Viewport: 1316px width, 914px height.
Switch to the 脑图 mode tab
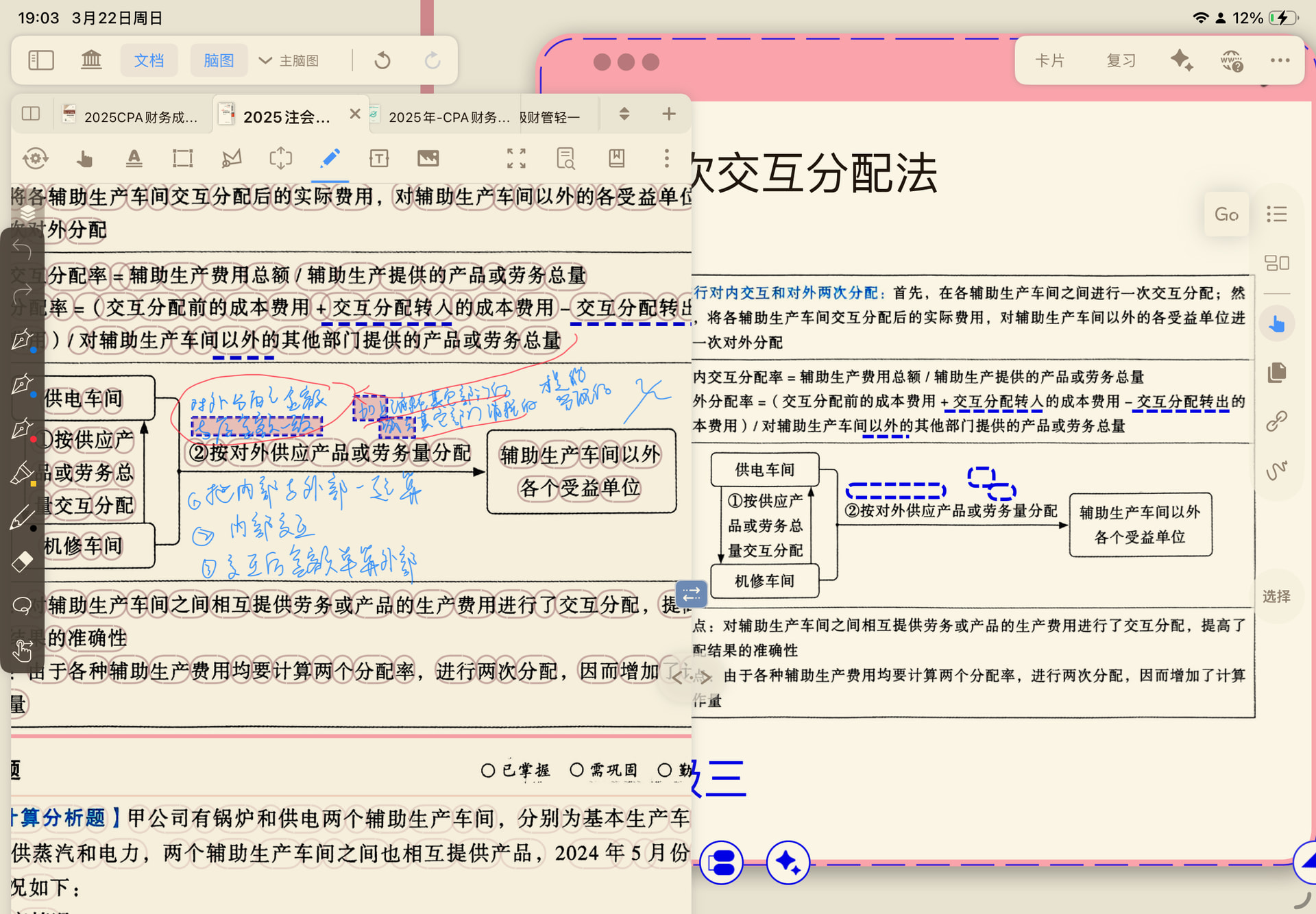tap(219, 60)
